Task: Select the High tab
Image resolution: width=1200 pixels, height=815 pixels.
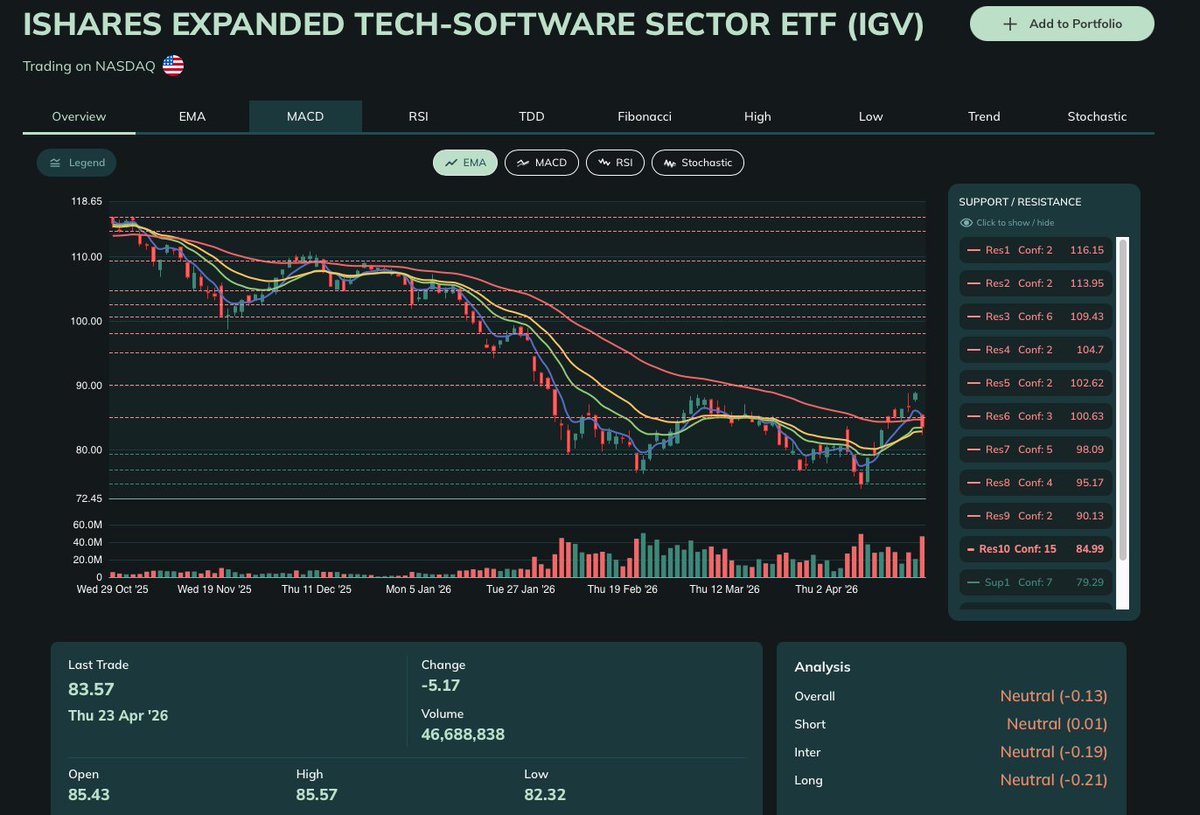Action: click(758, 117)
